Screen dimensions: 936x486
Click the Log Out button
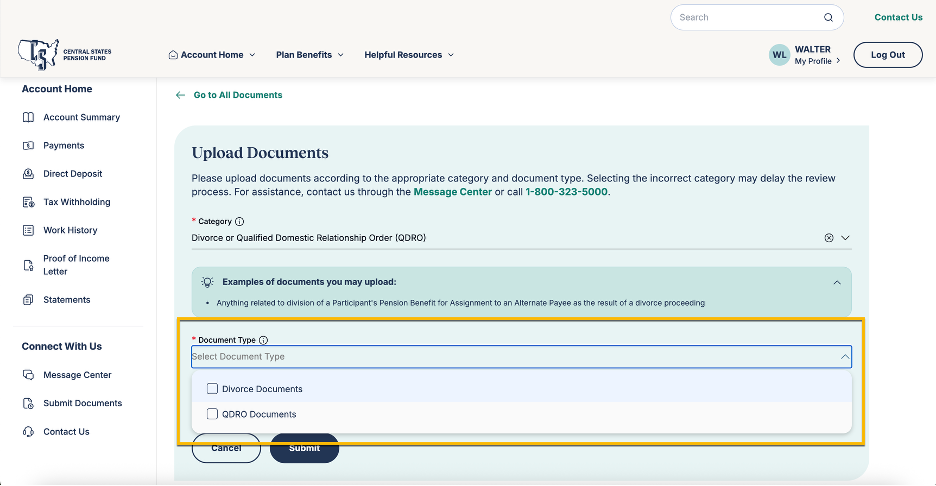click(x=888, y=55)
